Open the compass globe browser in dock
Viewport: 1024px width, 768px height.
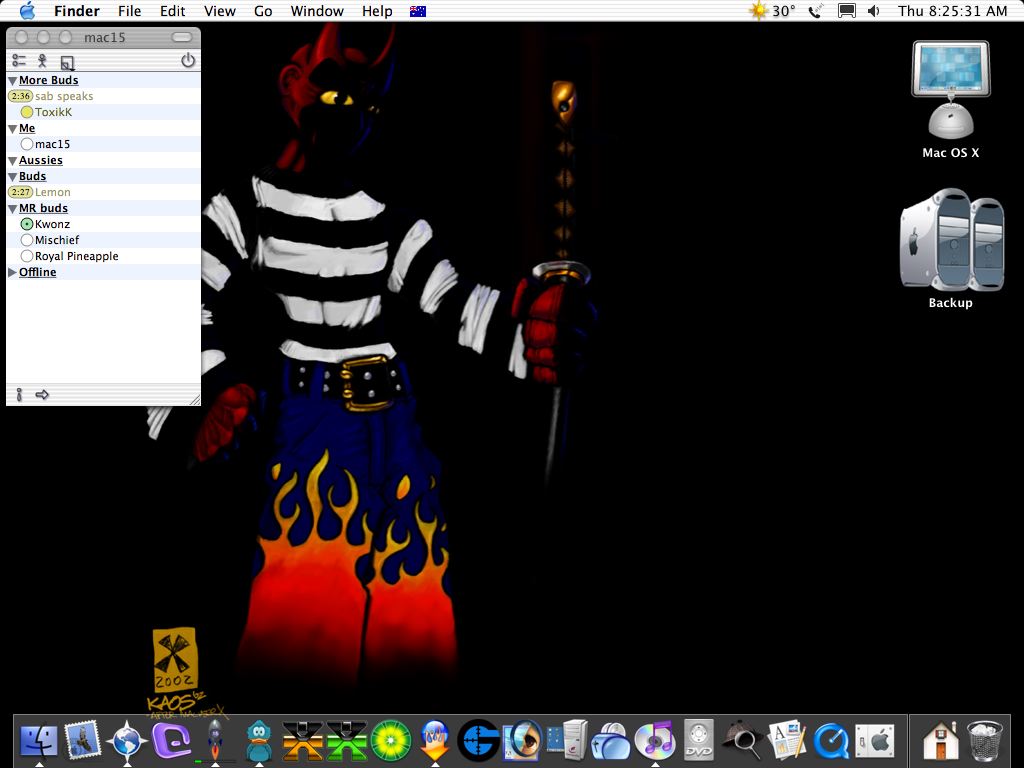(127, 741)
